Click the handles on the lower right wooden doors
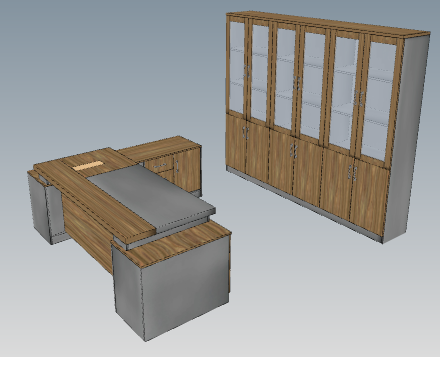The height and width of the screenshot is (367, 440). click(352, 173)
